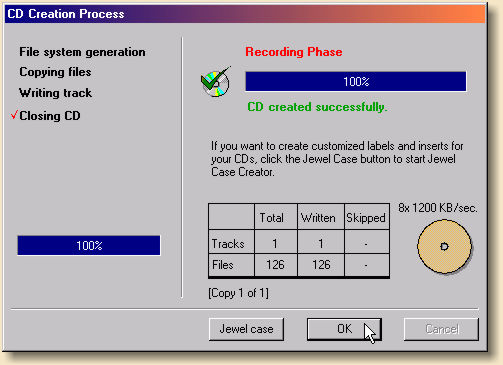Click the OK button
The height and width of the screenshot is (365, 503).
click(x=344, y=329)
